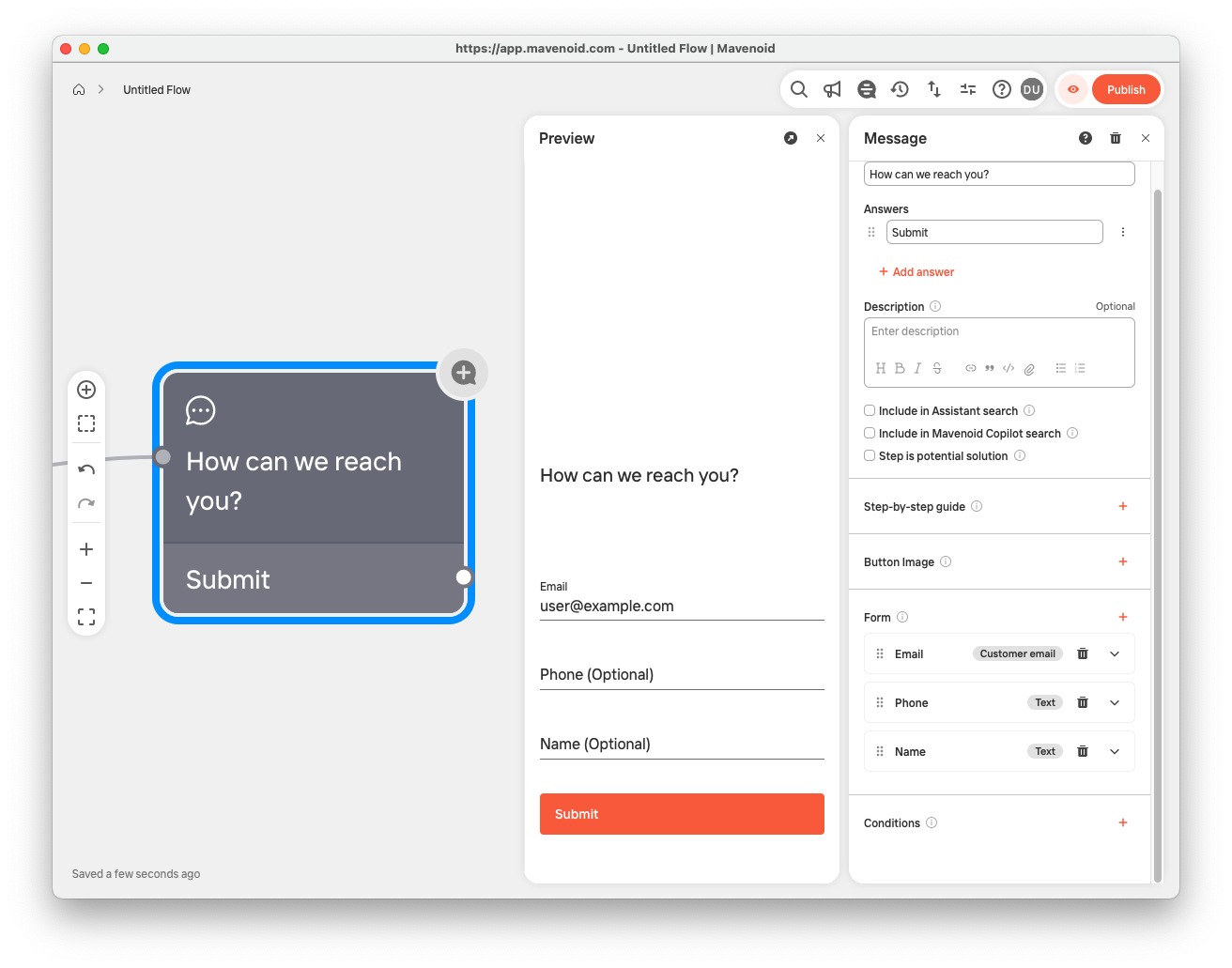Viewport: 1232px width, 968px height.
Task: Expand the Name form field options
Action: coord(1115,751)
